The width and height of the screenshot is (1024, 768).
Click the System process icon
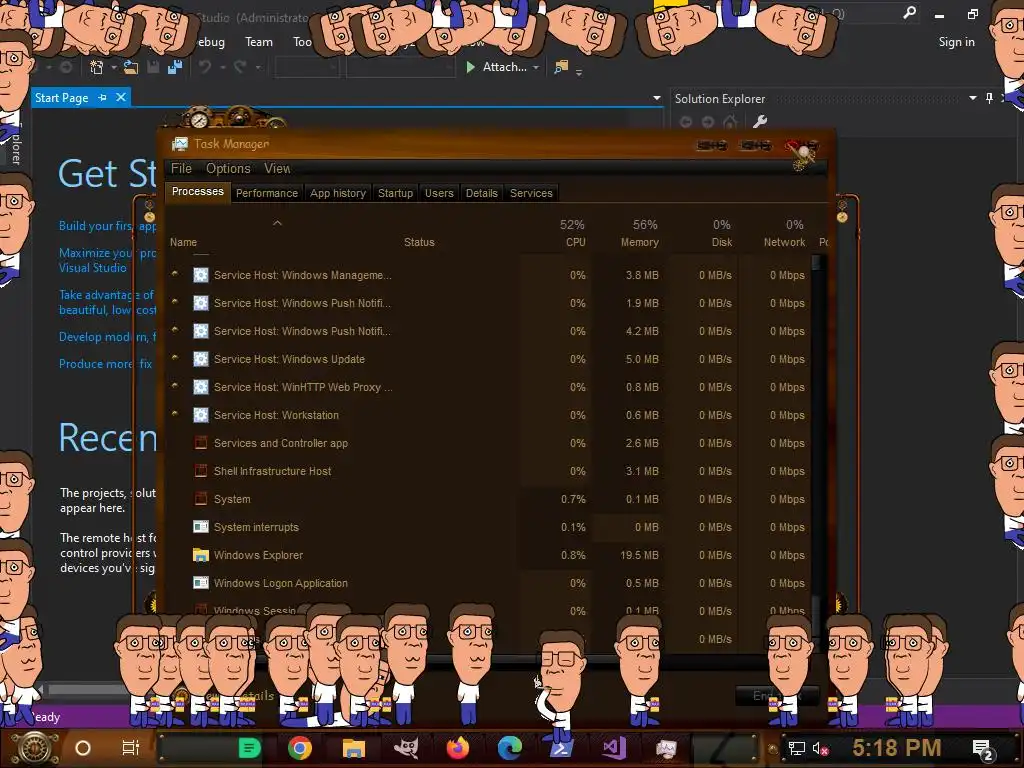(200, 499)
